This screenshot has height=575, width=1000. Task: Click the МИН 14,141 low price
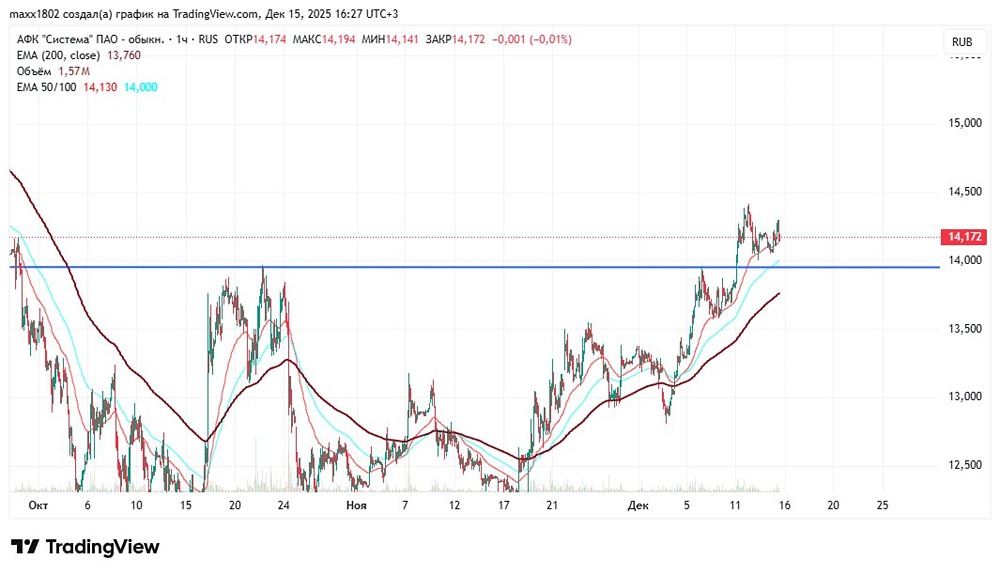(x=390, y=40)
